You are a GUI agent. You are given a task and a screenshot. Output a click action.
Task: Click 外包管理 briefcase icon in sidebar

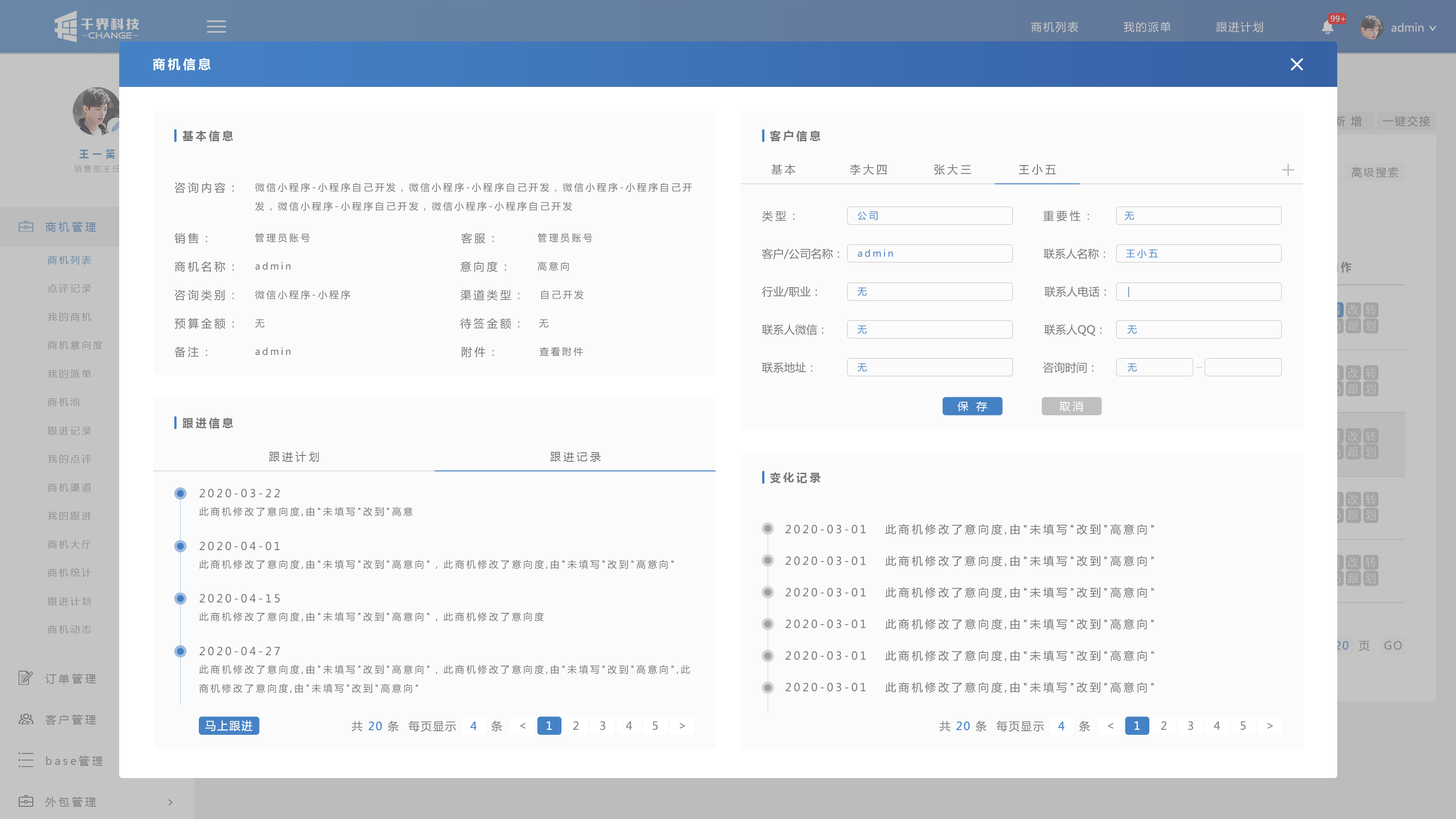coord(26,801)
